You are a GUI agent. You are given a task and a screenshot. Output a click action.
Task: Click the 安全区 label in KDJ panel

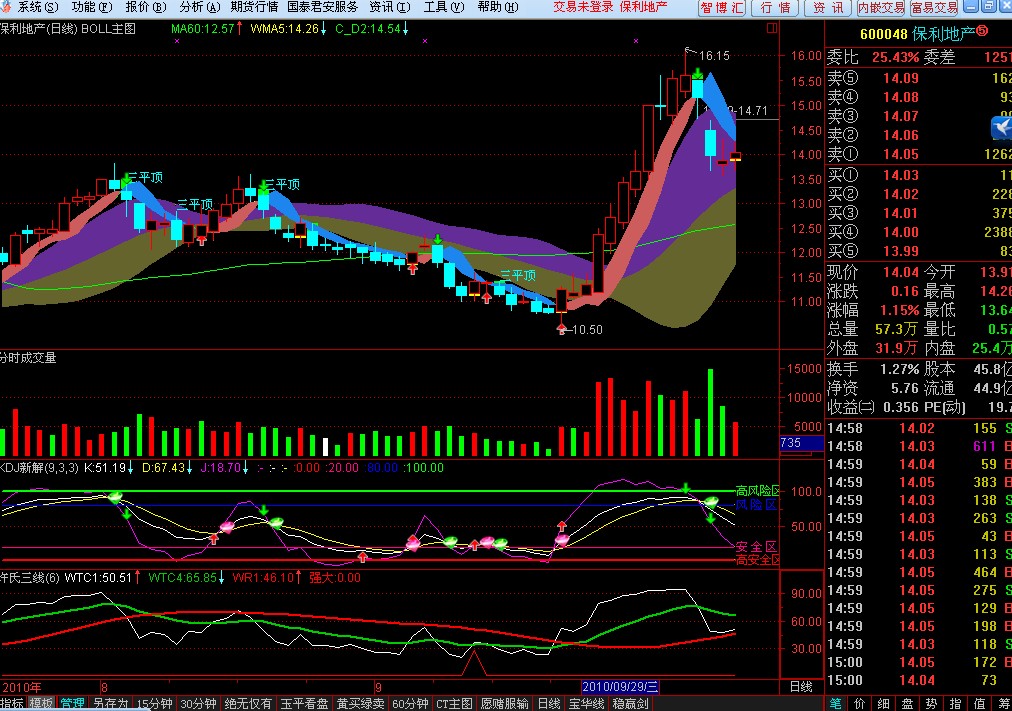click(756, 546)
